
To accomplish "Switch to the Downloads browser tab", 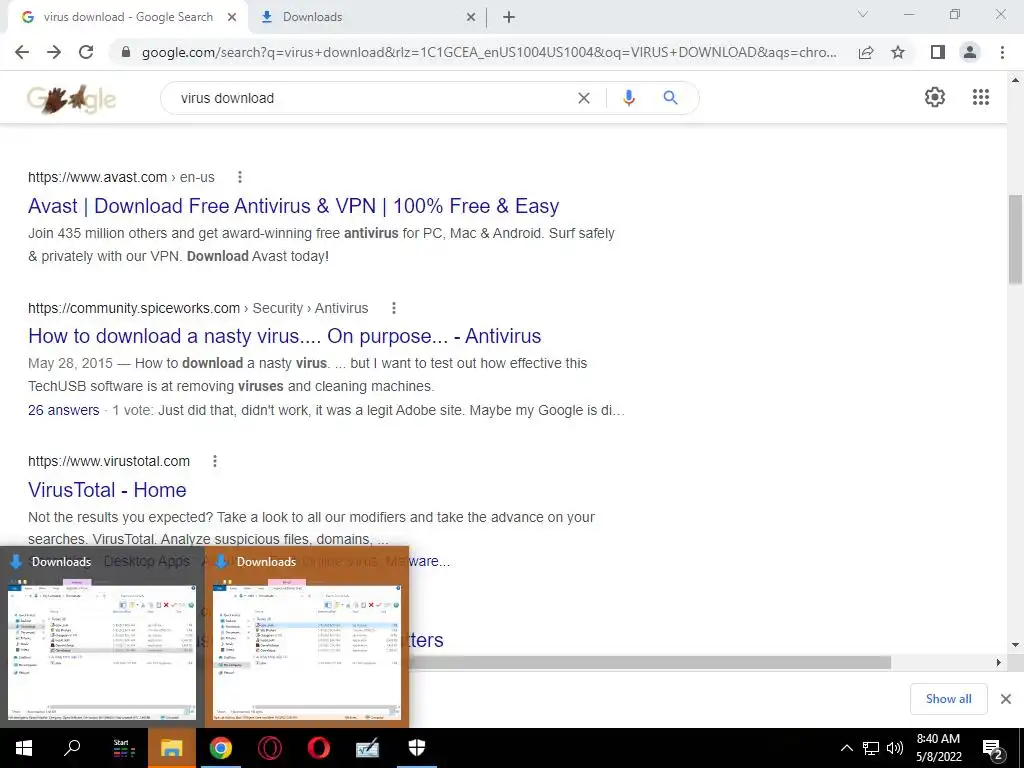I will [x=366, y=17].
